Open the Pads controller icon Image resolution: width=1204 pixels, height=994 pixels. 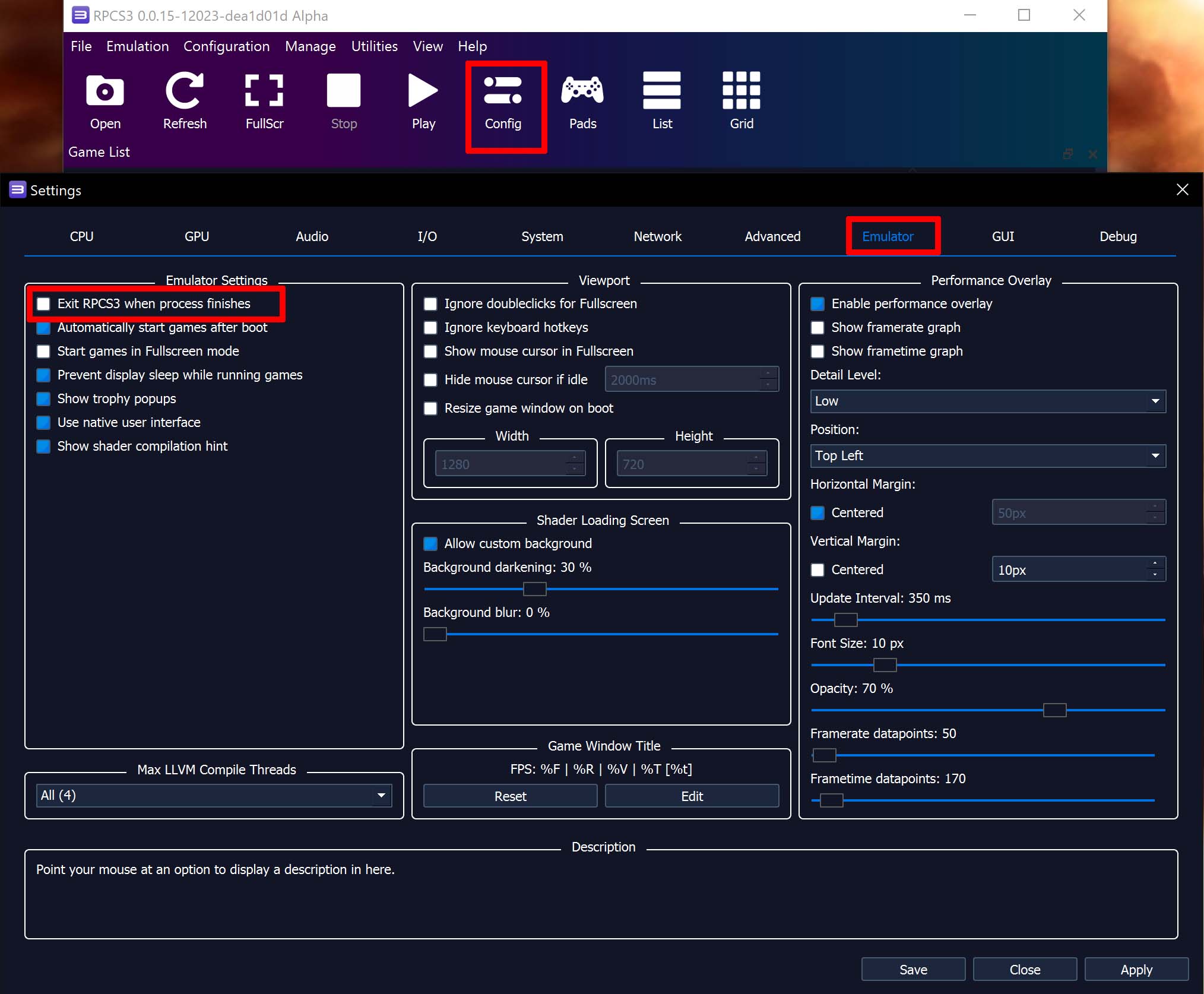pos(582,90)
